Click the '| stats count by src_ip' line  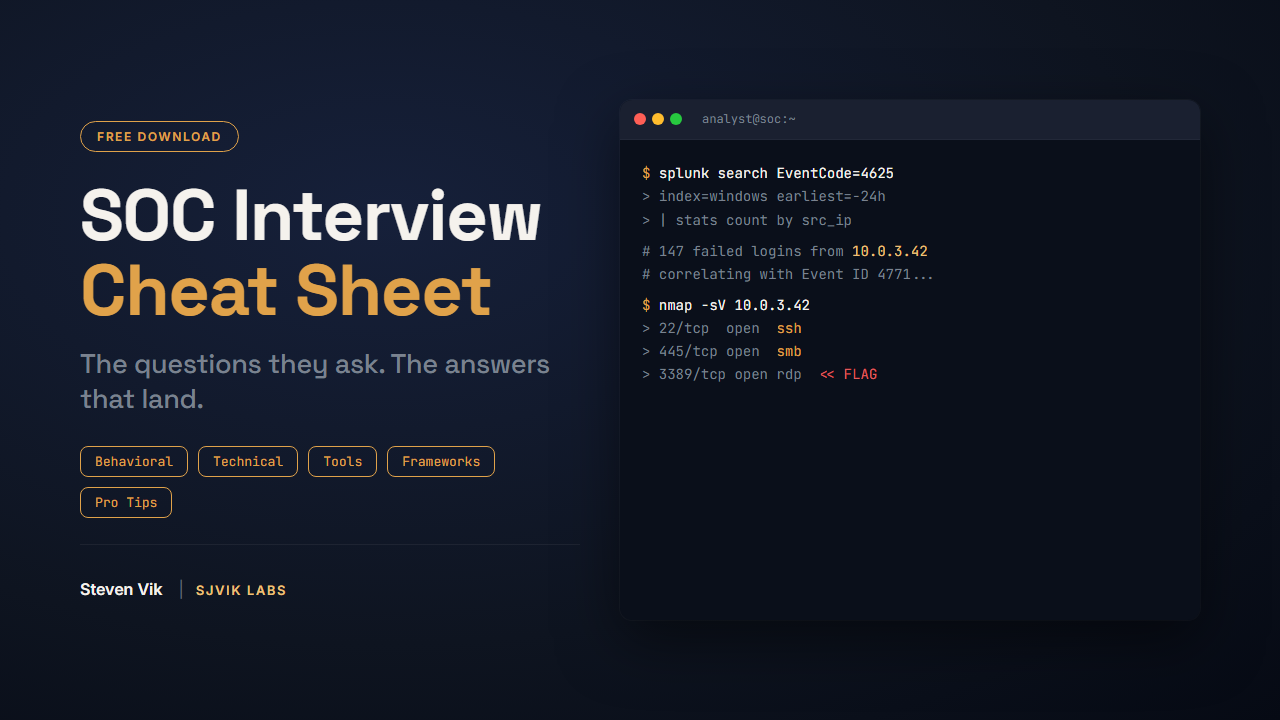(747, 220)
